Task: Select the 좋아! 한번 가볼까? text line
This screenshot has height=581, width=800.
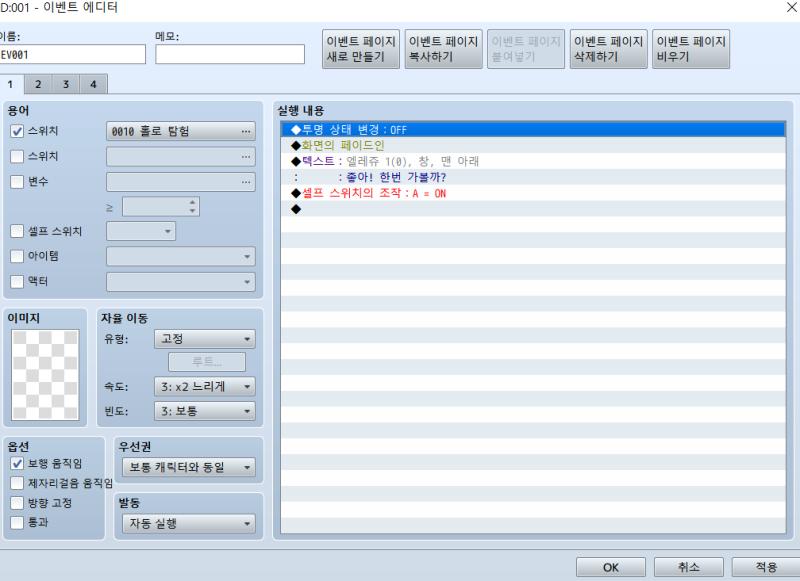Action: (533, 177)
